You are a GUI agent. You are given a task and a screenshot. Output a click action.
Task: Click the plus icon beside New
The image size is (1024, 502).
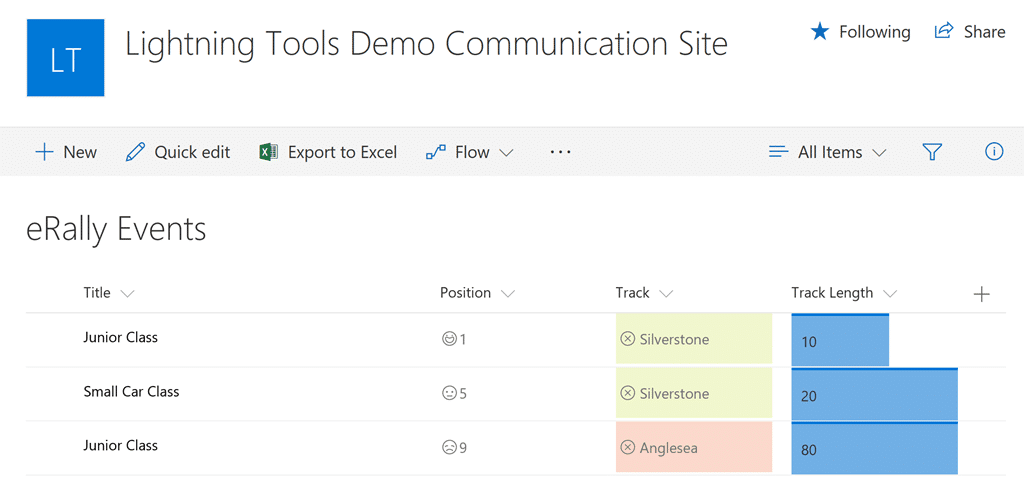(44, 152)
